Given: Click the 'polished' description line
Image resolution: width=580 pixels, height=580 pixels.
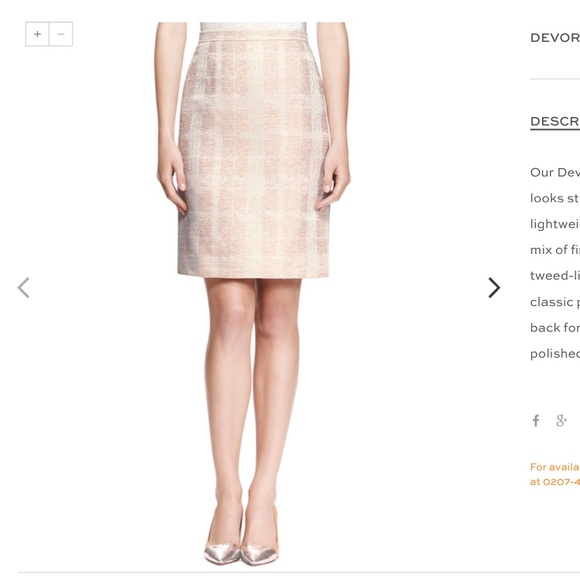Looking at the screenshot, I should (x=555, y=354).
